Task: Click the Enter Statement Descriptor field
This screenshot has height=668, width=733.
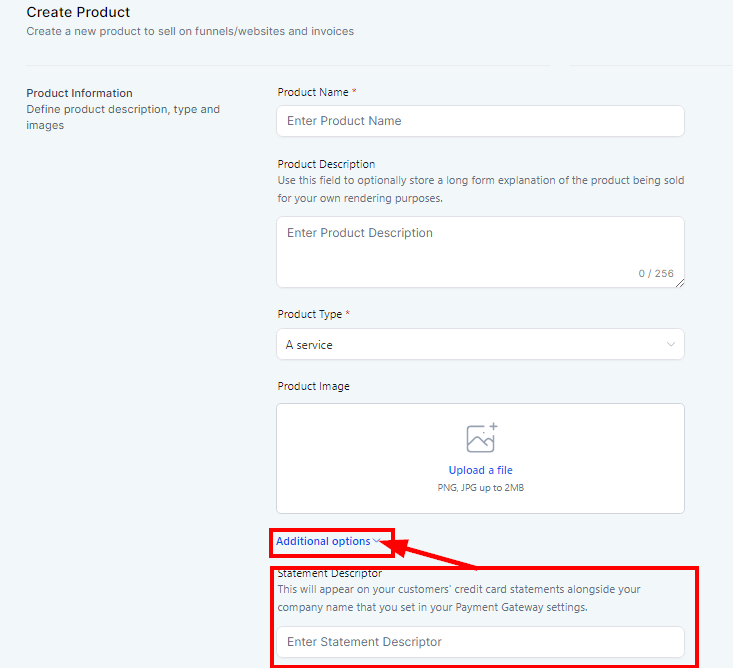Action: (480, 641)
